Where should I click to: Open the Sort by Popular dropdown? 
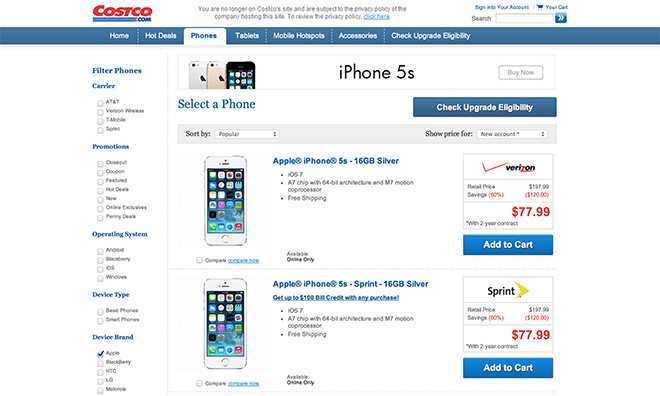247,134
